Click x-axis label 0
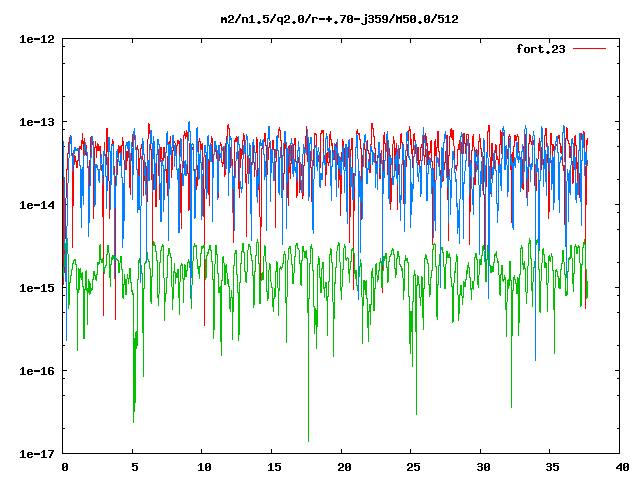The height and width of the screenshot is (480, 640). (x=64, y=467)
